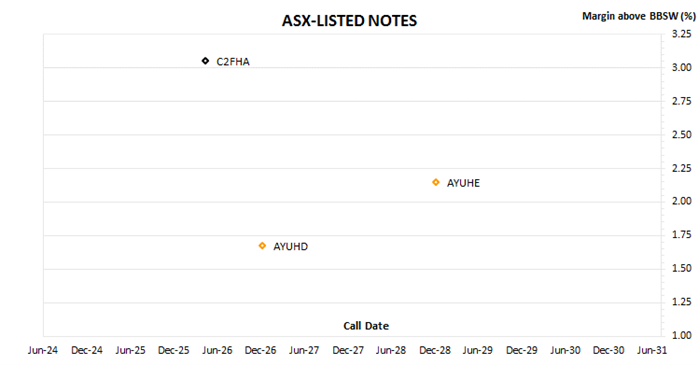
Task: Click the ASX-LISTED NOTES chart title
Action: pos(349,21)
